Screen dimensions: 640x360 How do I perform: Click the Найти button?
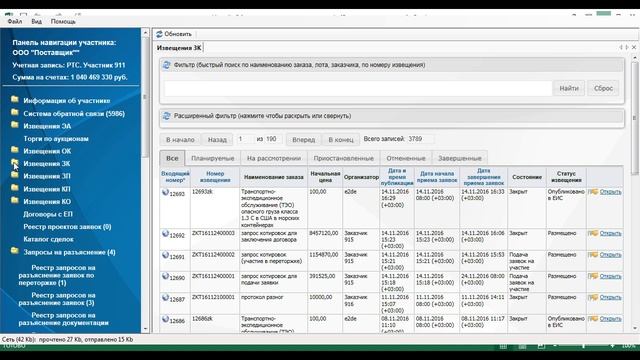coord(569,88)
